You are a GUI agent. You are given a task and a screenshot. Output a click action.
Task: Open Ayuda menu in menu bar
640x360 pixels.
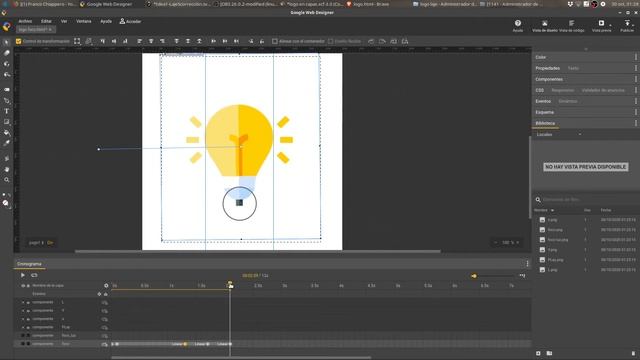pos(106,21)
